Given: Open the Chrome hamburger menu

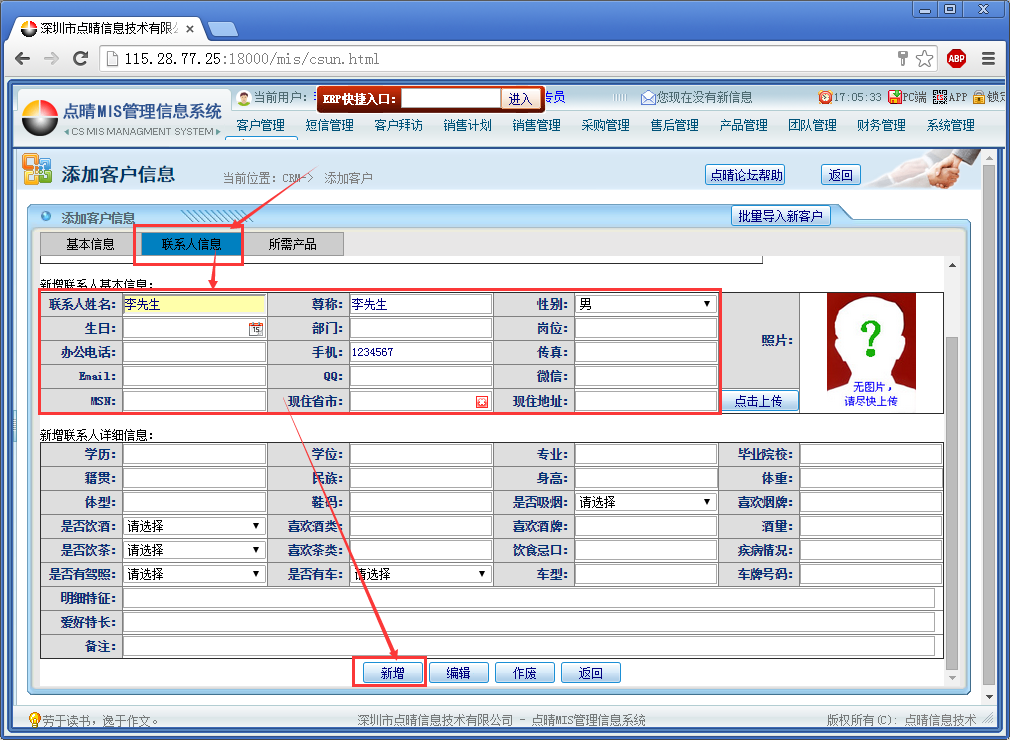Looking at the screenshot, I should pos(988,59).
